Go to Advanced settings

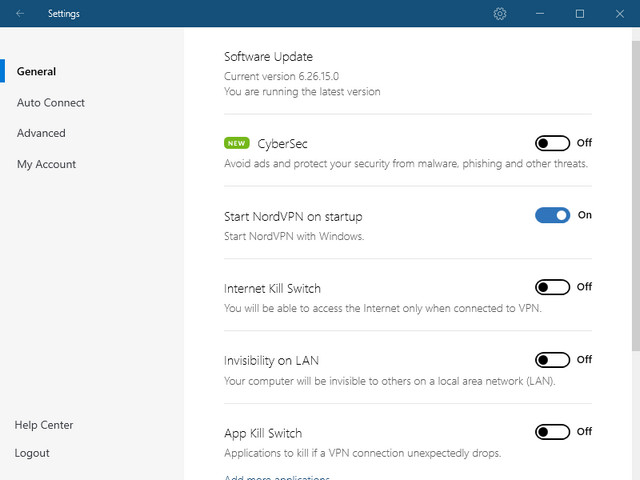point(41,133)
